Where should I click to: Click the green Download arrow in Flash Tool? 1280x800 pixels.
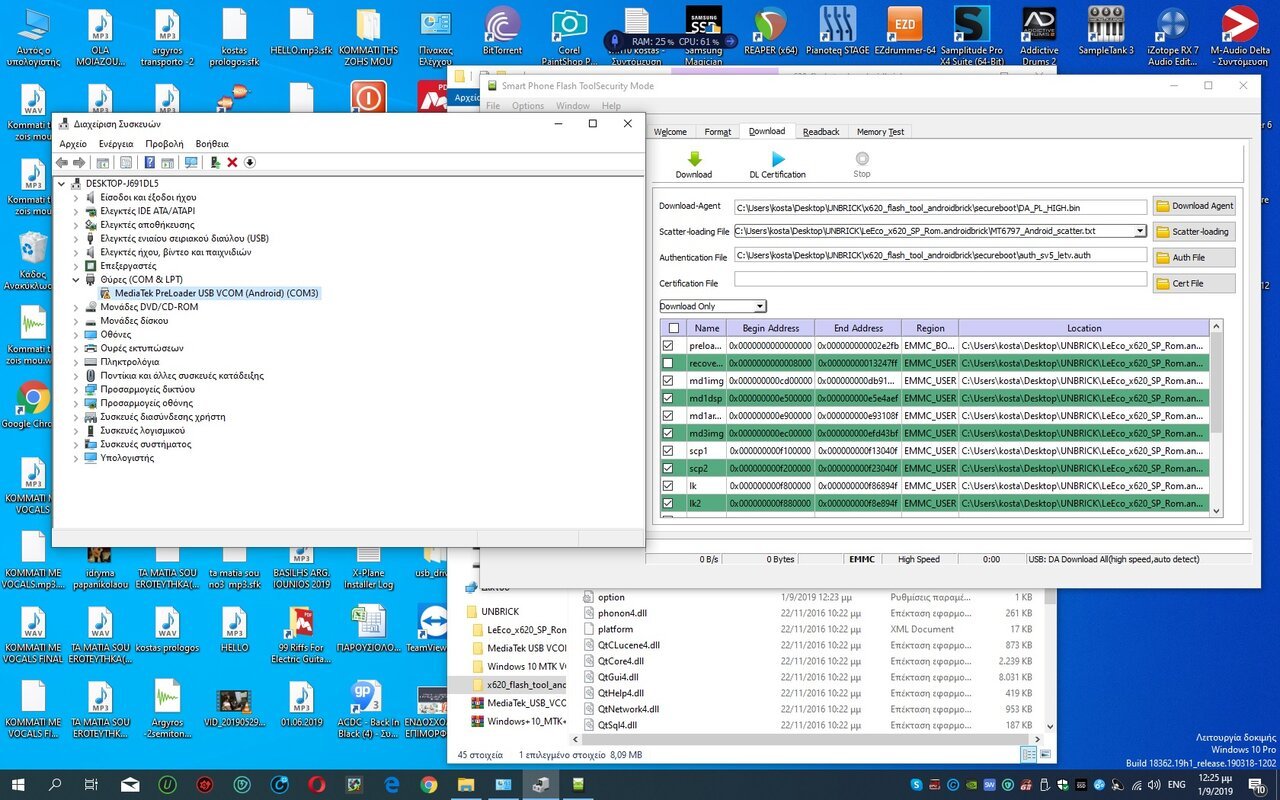coord(694,159)
